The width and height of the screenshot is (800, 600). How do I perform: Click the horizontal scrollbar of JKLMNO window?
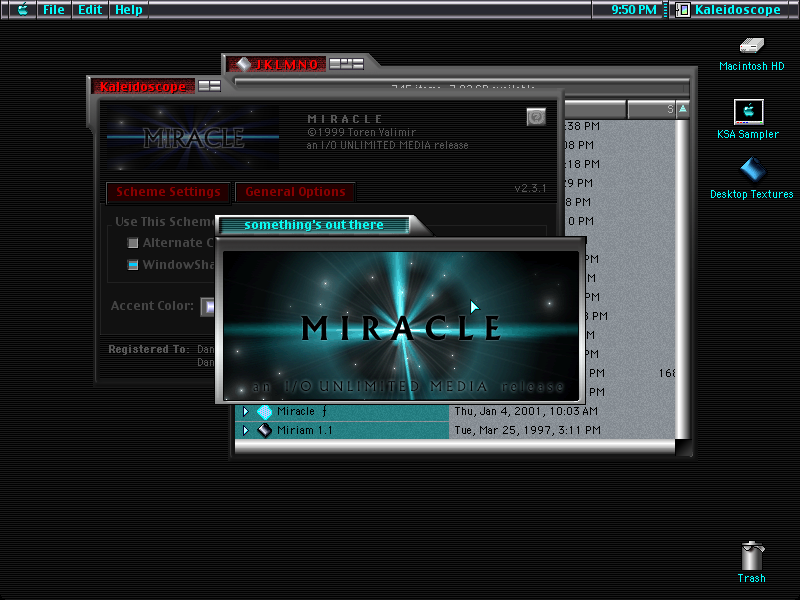(x=455, y=447)
